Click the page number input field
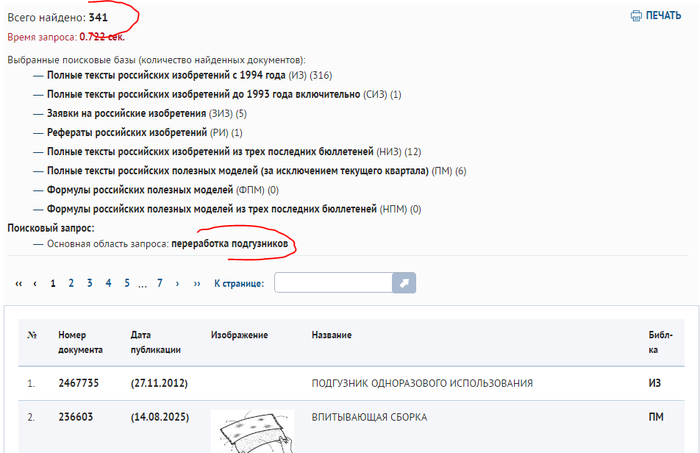 click(332, 284)
